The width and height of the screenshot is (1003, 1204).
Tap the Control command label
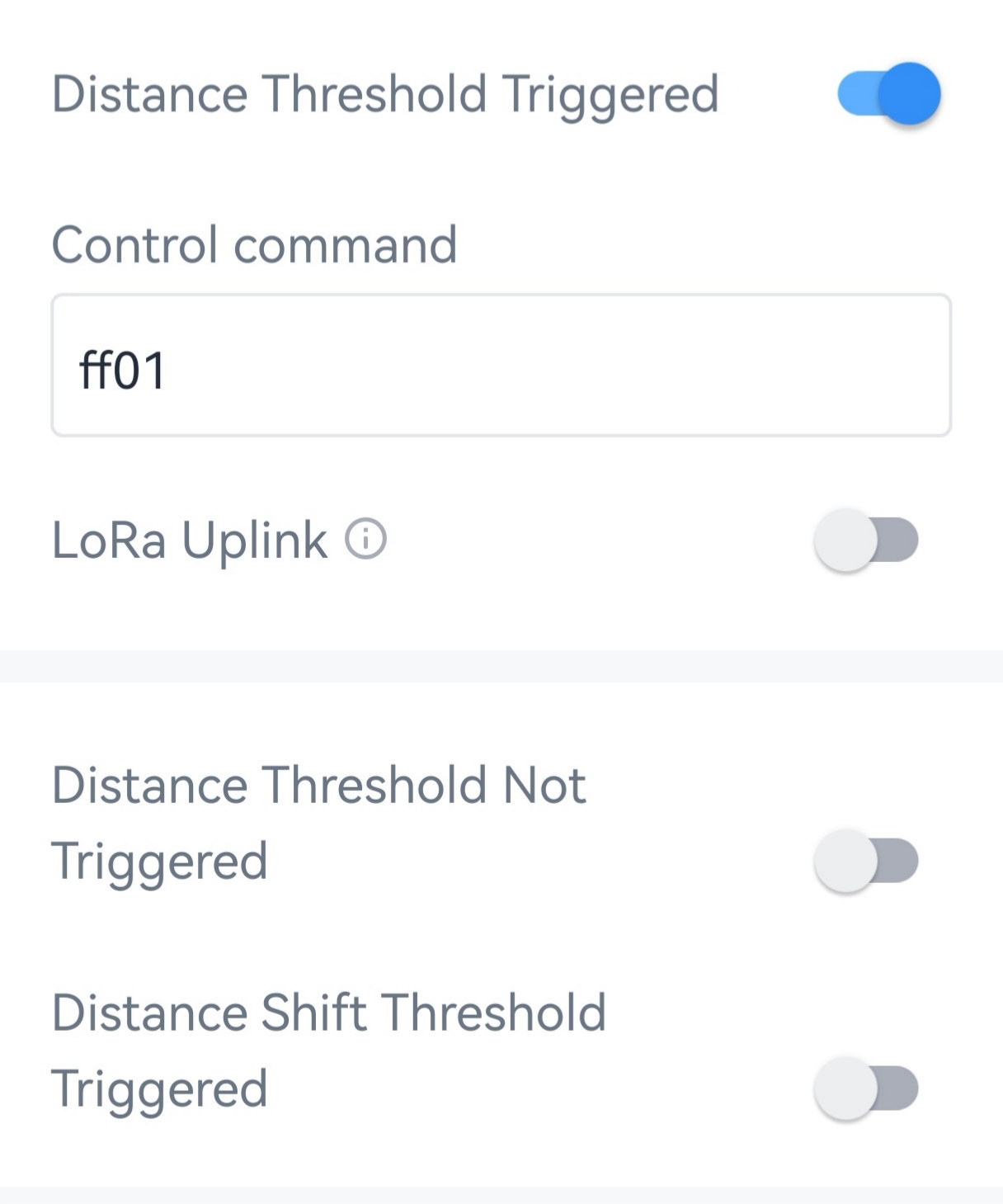click(x=254, y=245)
